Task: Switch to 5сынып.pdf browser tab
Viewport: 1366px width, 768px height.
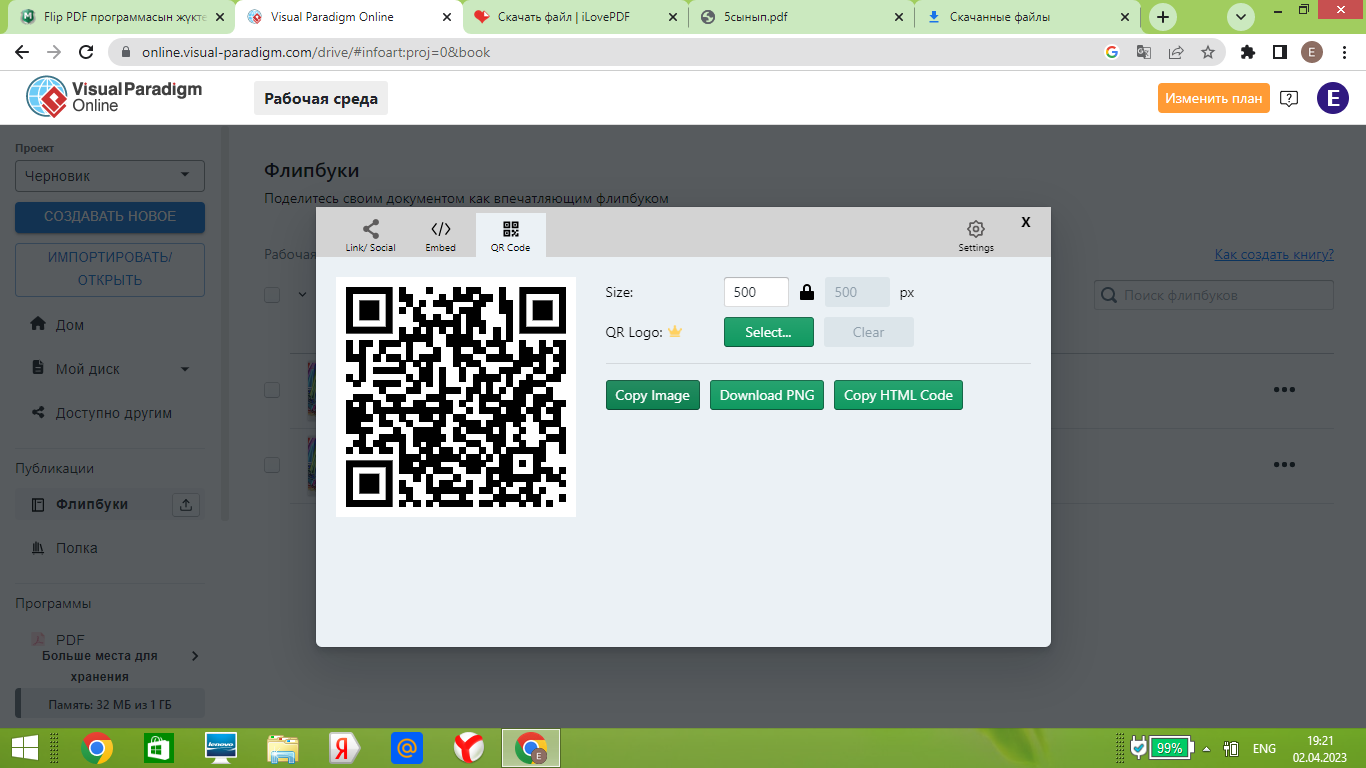Action: 802,17
